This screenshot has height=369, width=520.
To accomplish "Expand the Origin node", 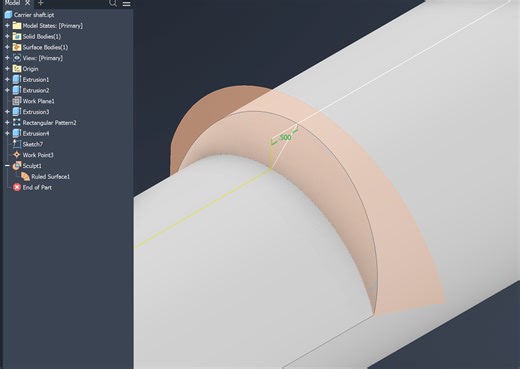I will click(x=7, y=69).
